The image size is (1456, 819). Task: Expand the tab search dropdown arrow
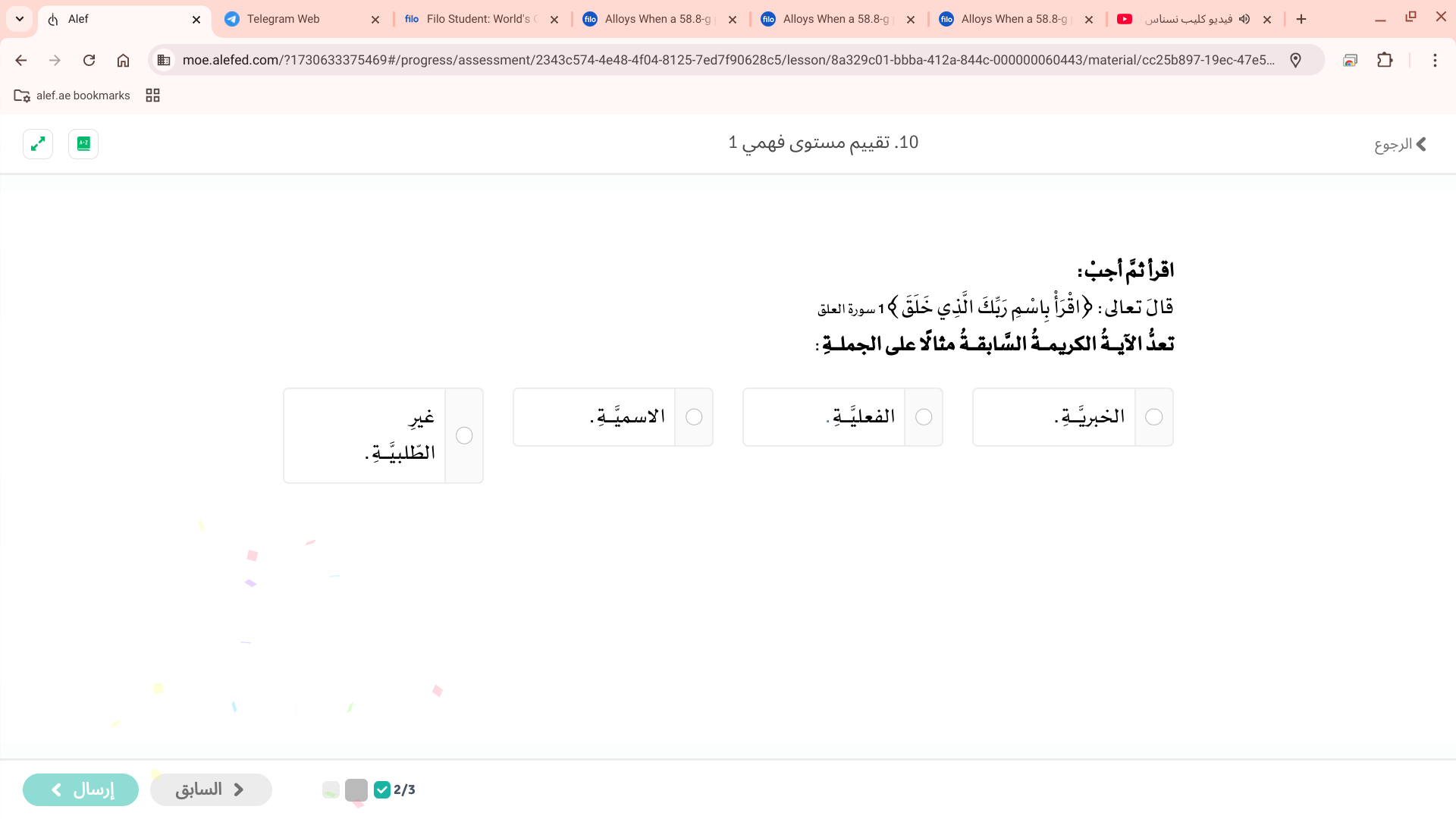coord(20,19)
